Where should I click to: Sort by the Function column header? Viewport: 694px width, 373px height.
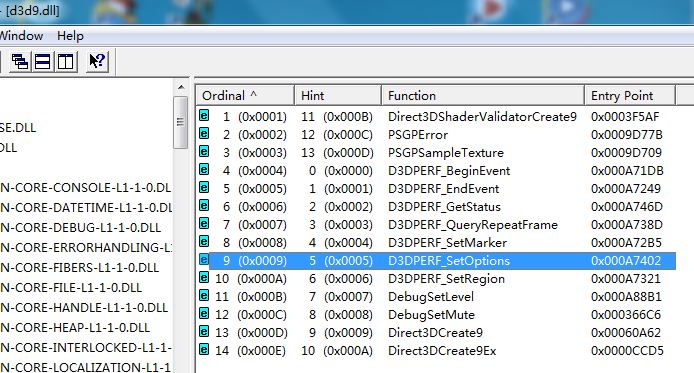(x=483, y=95)
